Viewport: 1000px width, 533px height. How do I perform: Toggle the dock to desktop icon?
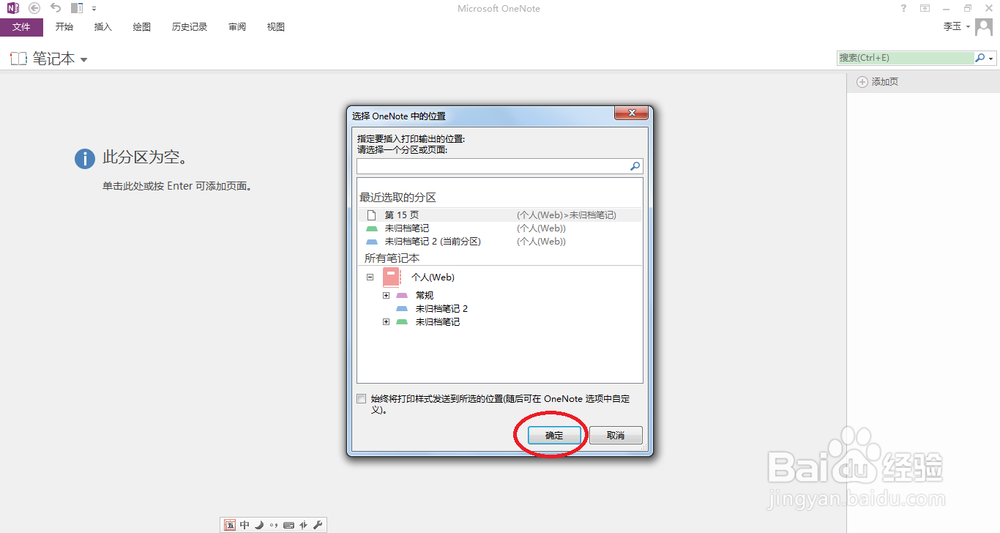77,8
